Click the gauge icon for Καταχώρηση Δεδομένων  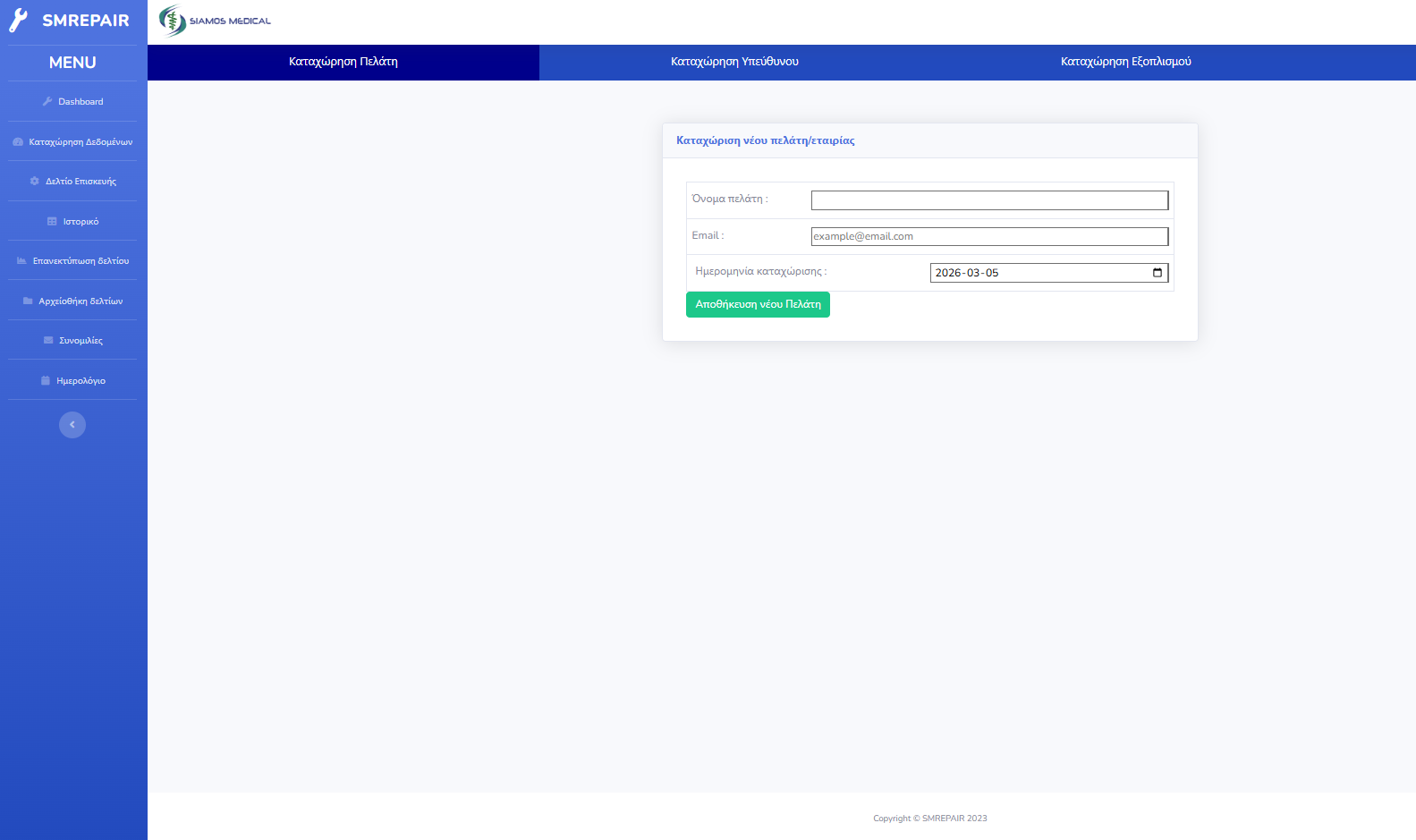tap(18, 142)
